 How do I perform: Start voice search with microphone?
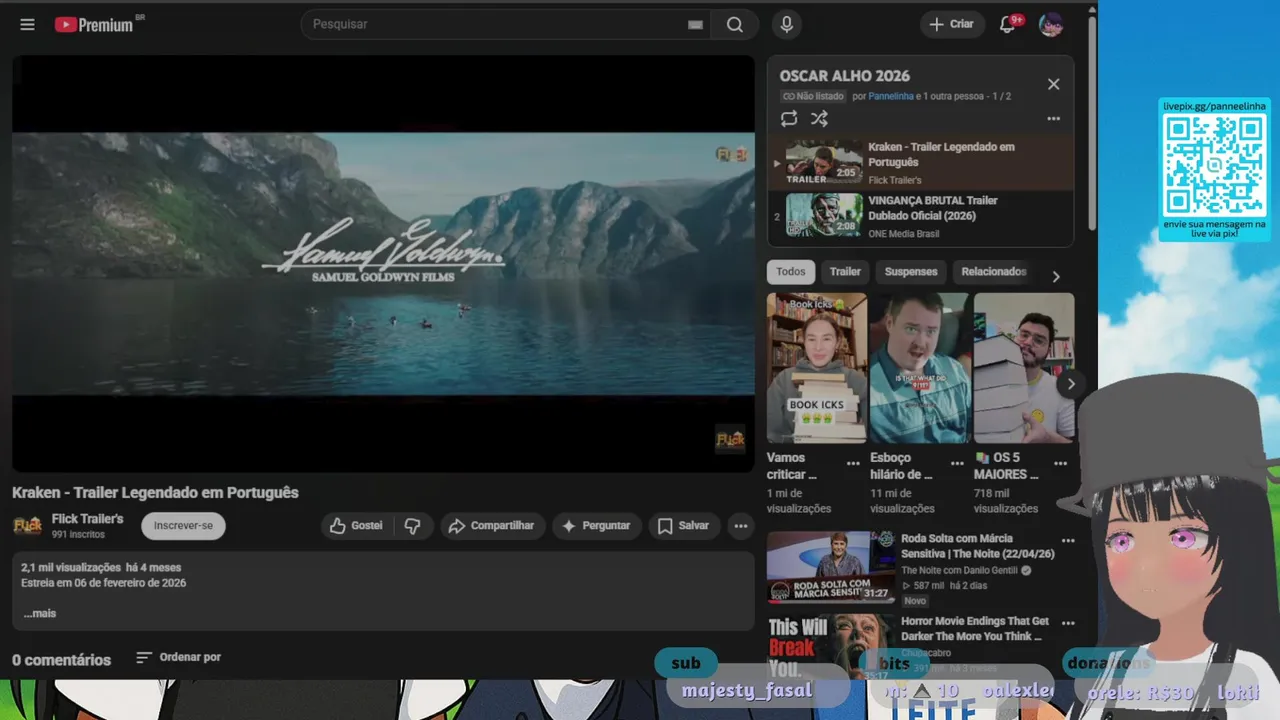coord(787,25)
